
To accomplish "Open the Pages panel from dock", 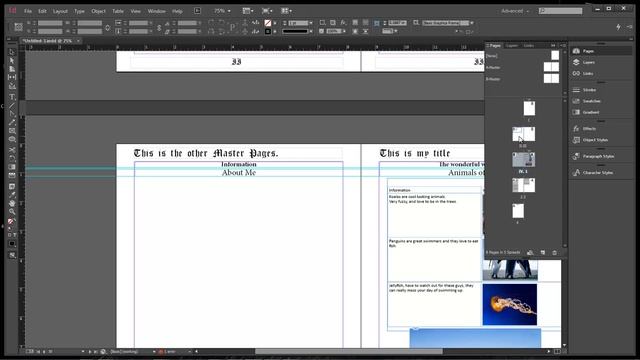I will pyautogui.click(x=601, y=51).
